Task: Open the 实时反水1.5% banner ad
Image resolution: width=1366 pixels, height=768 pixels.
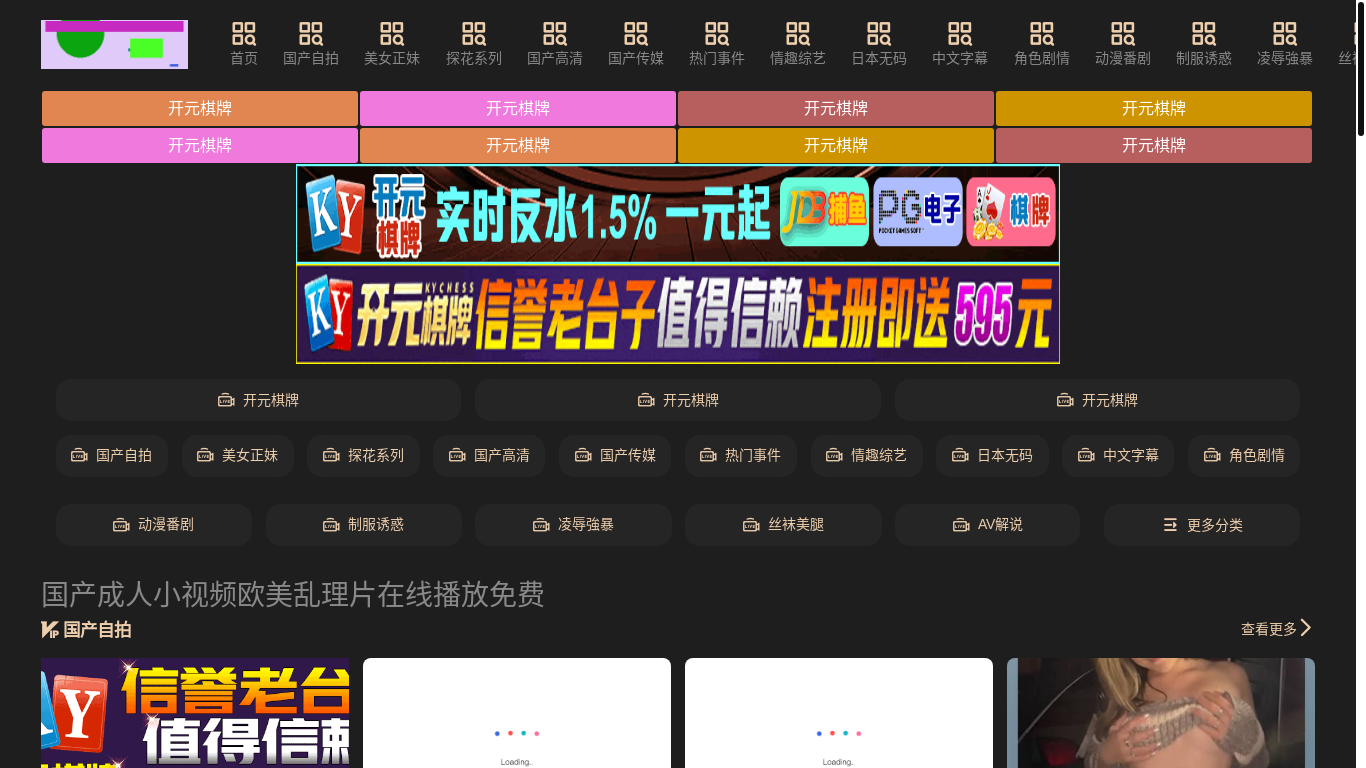Action: [678, 214]
